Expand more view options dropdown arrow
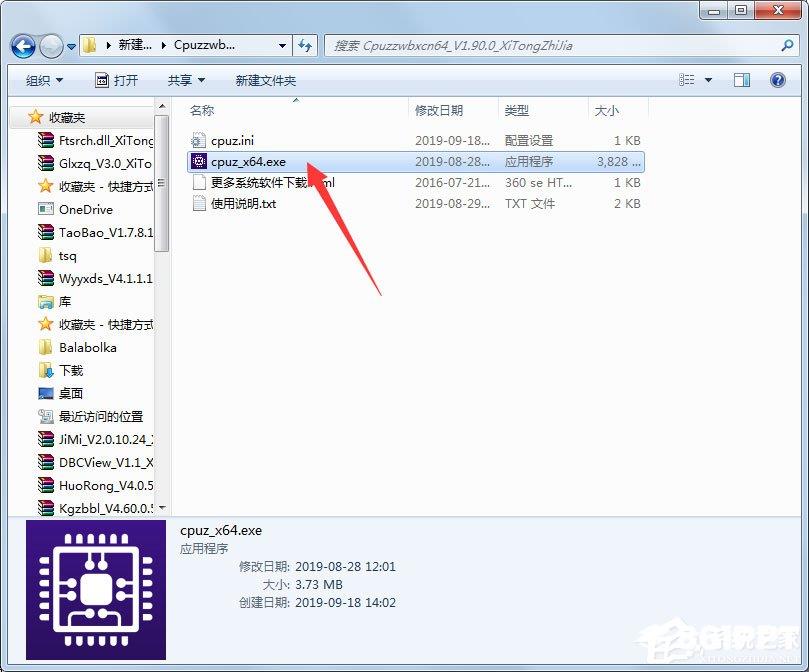 coord(708,80)
